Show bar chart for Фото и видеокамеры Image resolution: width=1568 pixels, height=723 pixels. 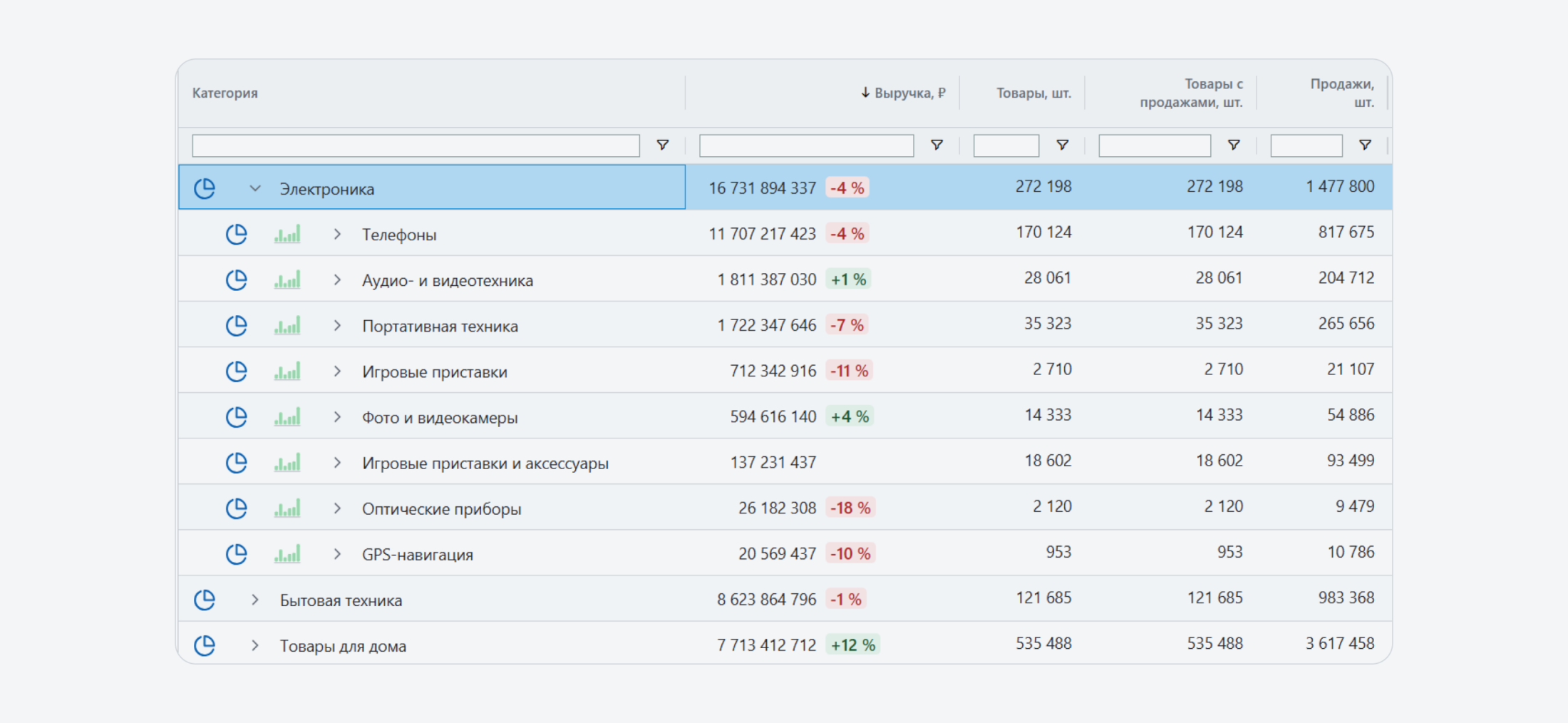[287, 416]
